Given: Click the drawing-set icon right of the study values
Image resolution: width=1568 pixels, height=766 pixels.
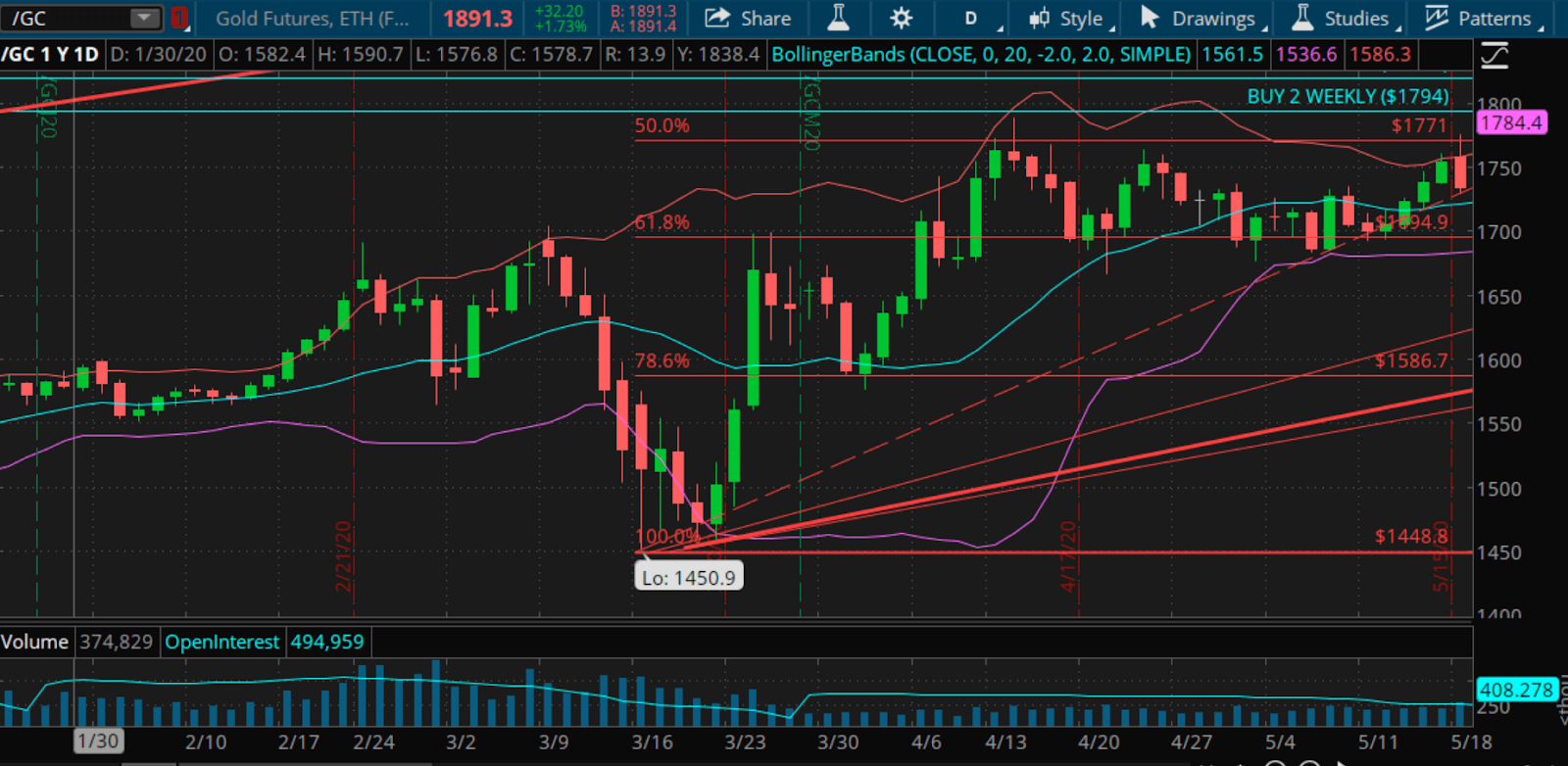Looking at the screenshot, I should pos(1494,56).
